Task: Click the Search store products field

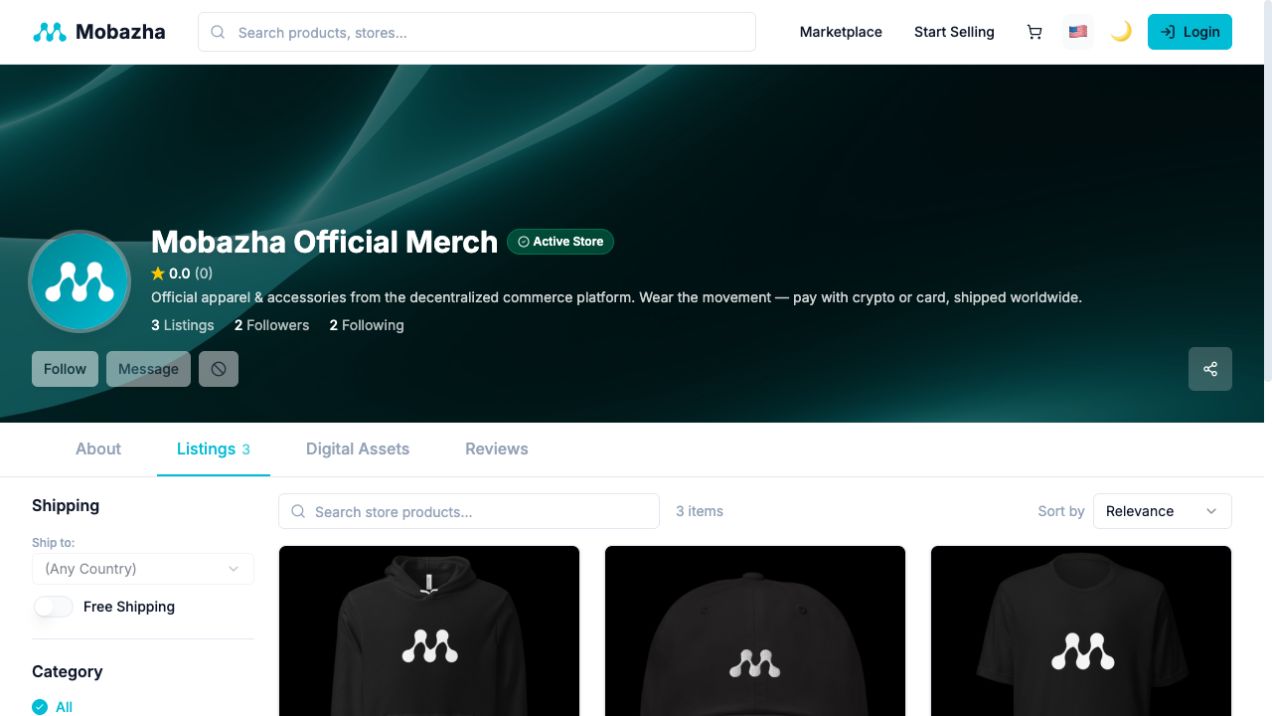Action: [x=469, y=511]
